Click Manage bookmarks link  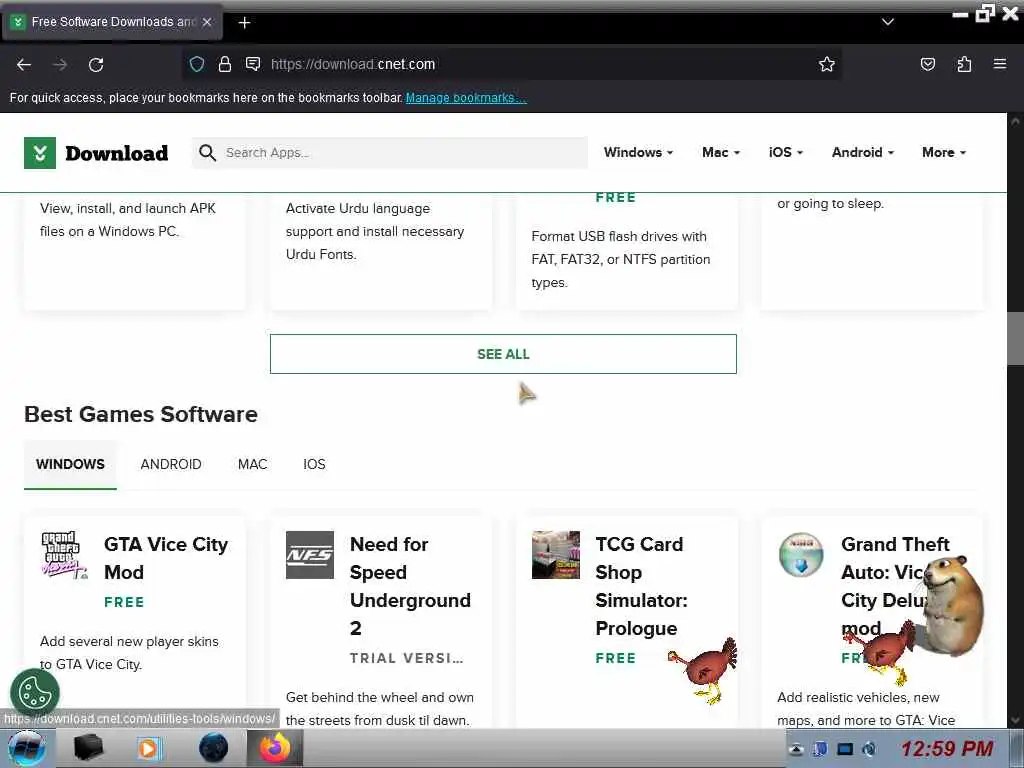coord(466,98)
